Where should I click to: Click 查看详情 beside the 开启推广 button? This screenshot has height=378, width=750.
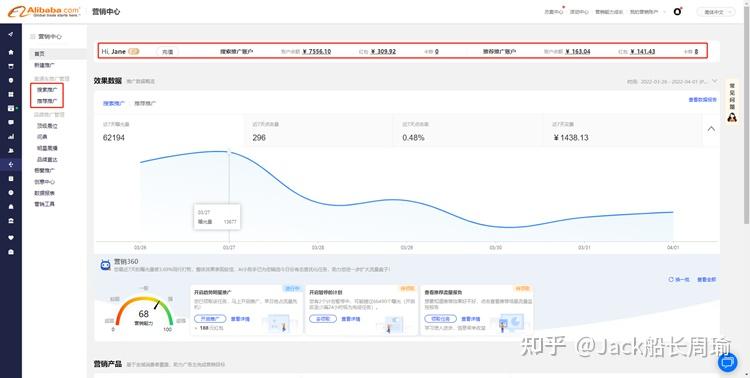click(240, 319)
